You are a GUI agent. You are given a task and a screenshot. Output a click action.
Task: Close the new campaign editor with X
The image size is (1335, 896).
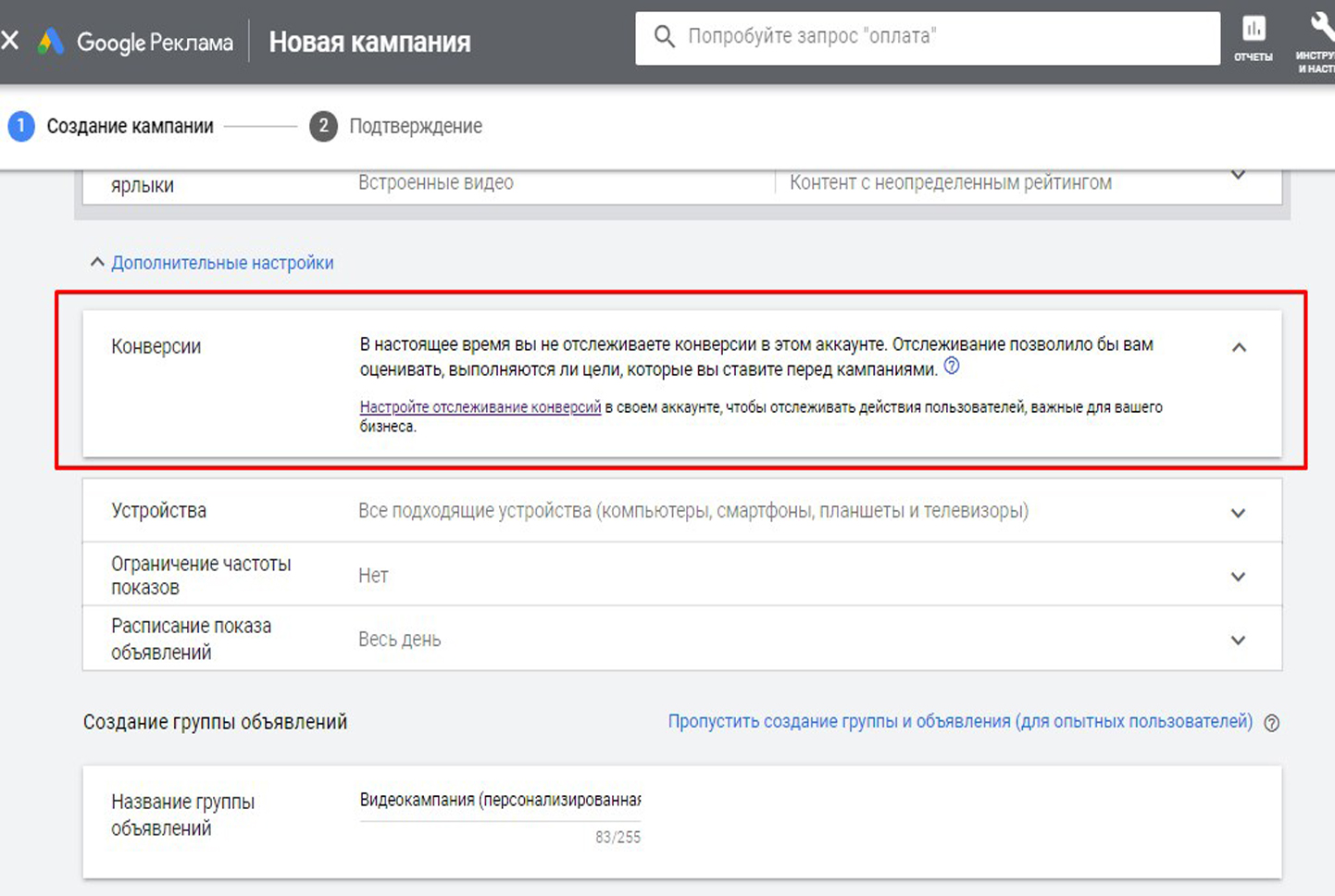click(x=10, y=41)
